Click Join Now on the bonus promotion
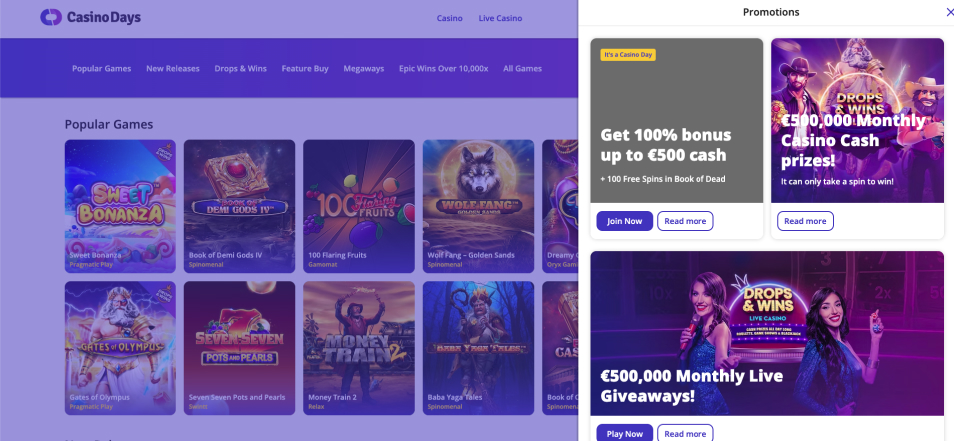This screenshot has height=441, width=954. click(624, 221)
